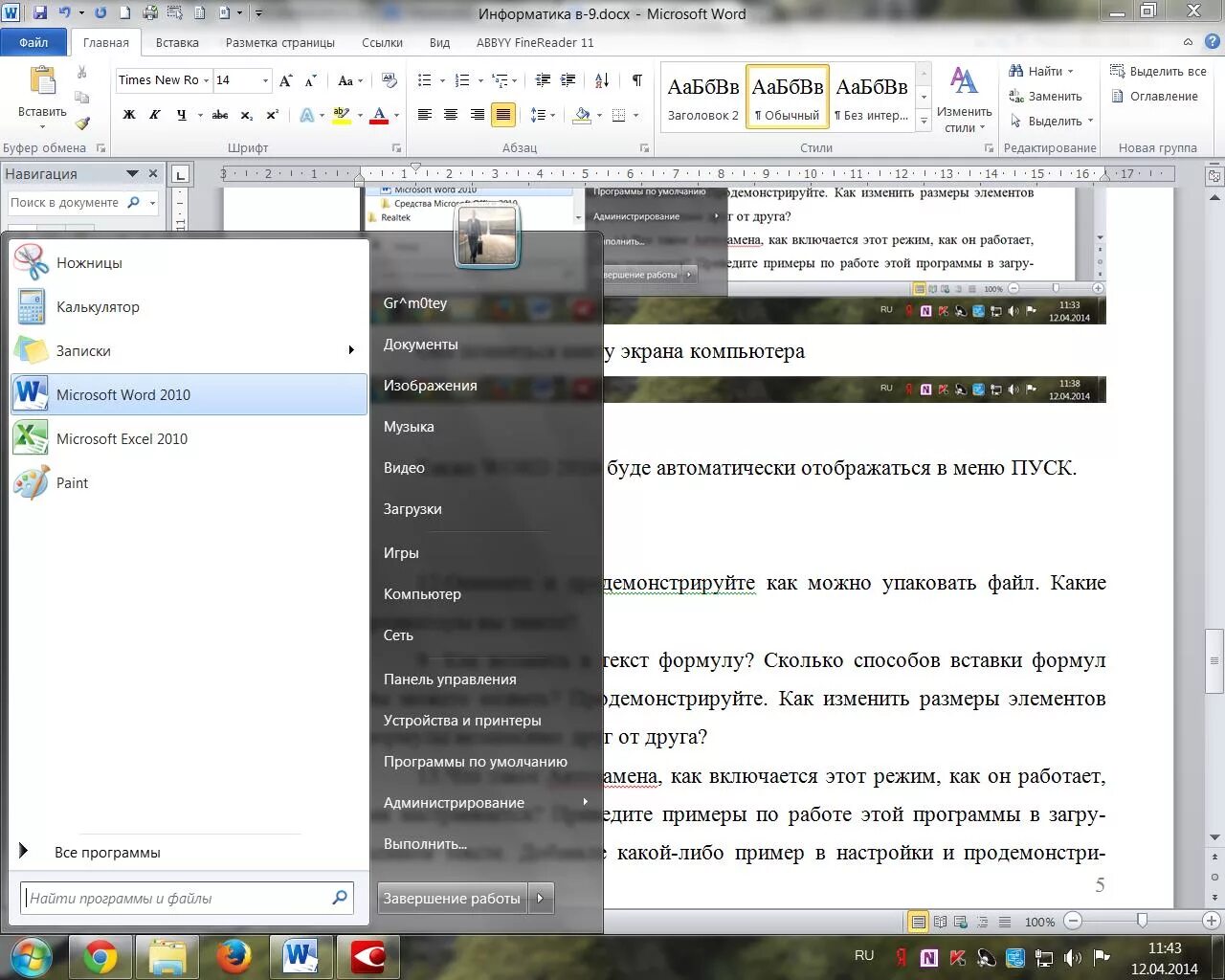Screen dimensions: 1225x980
Task: Switch to the Вид tab
Action: click(x=439, y=42)
